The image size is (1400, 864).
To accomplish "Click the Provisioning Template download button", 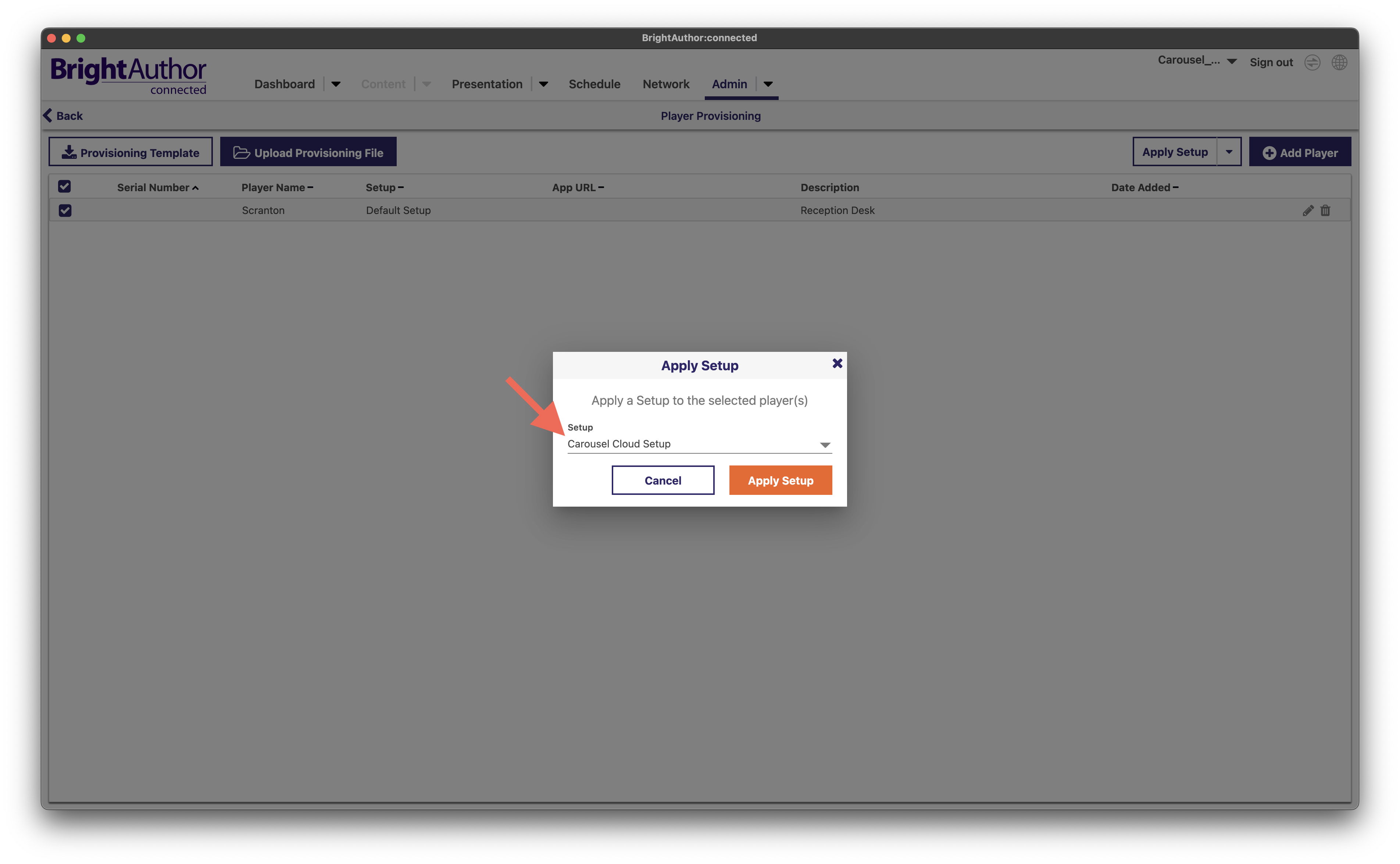I will (130, 152).
